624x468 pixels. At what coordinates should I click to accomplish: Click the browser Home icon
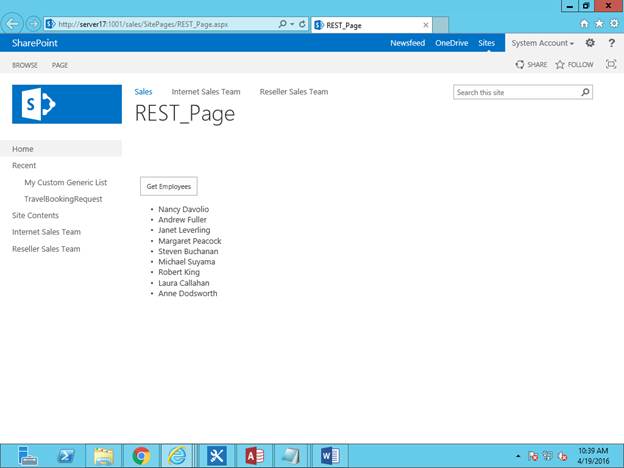[584, 24]
